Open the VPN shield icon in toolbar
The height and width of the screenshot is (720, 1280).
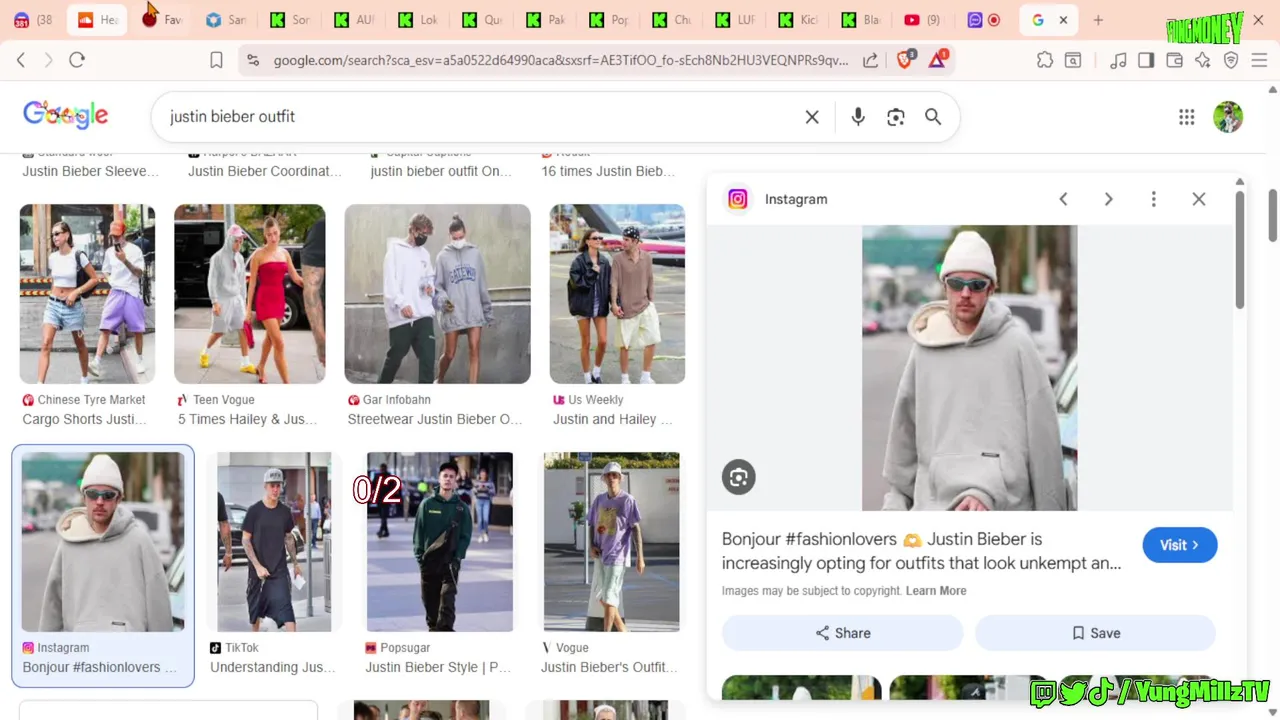point(1231,60)
